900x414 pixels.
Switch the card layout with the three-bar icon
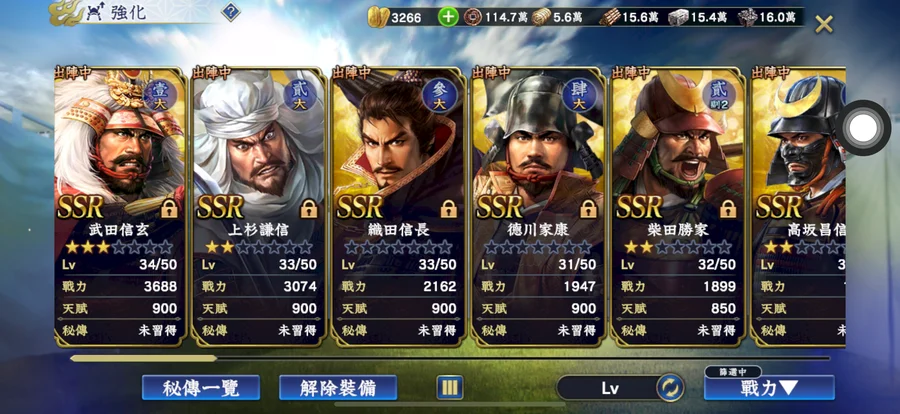tap(449, 388)
